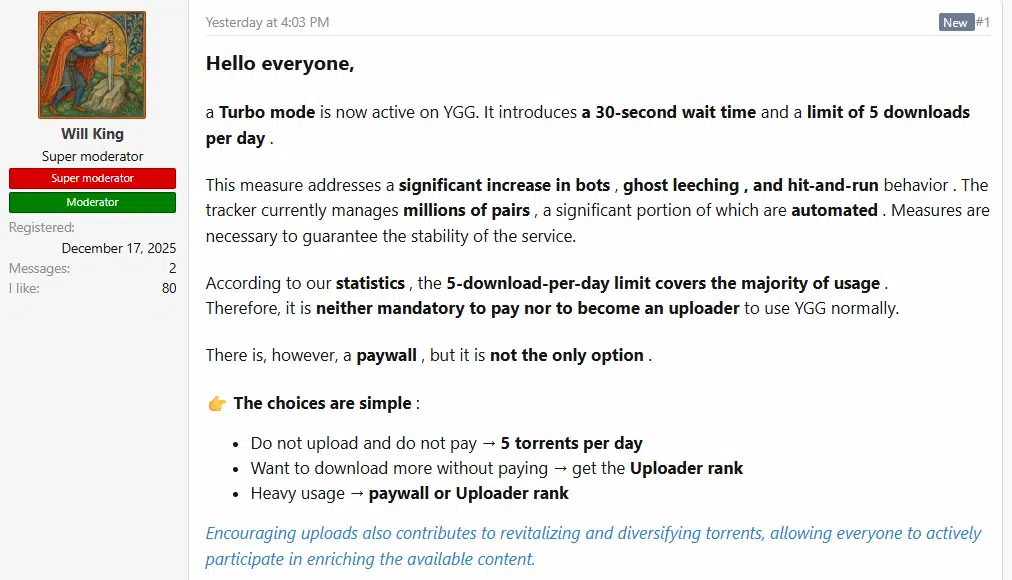This screenshot has width=1012, height=580.
Task: Click the green Moderator badge
Action: click(x=92, y=202)
